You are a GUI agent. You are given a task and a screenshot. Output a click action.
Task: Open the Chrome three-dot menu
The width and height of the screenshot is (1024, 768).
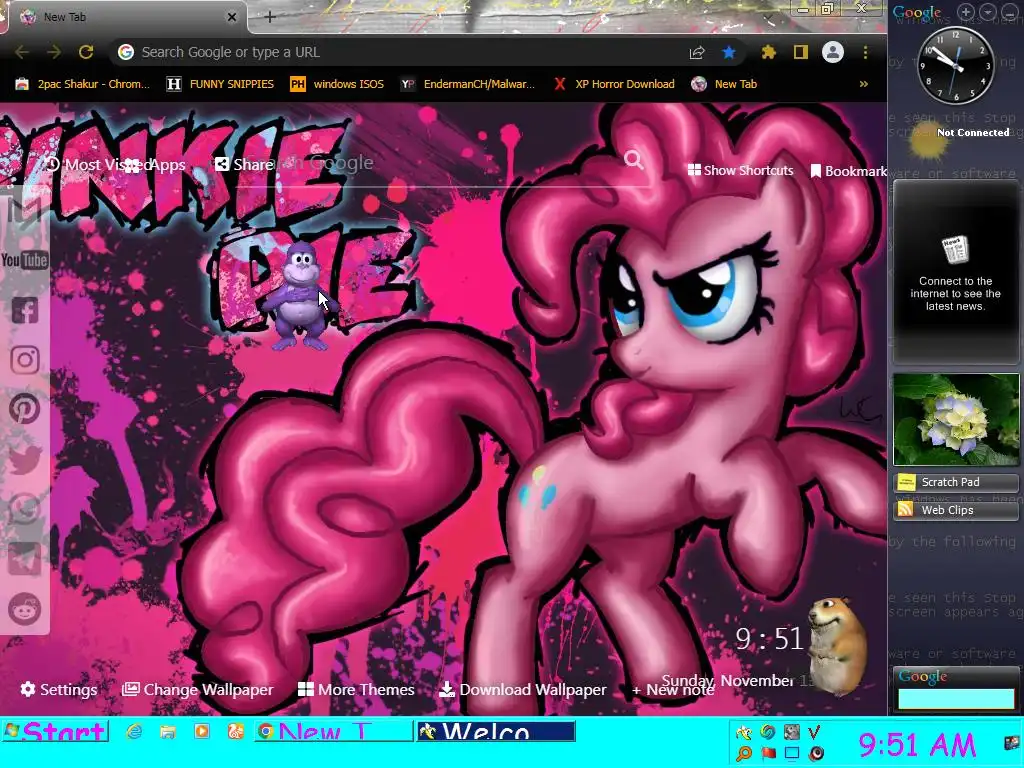[865, 52]
